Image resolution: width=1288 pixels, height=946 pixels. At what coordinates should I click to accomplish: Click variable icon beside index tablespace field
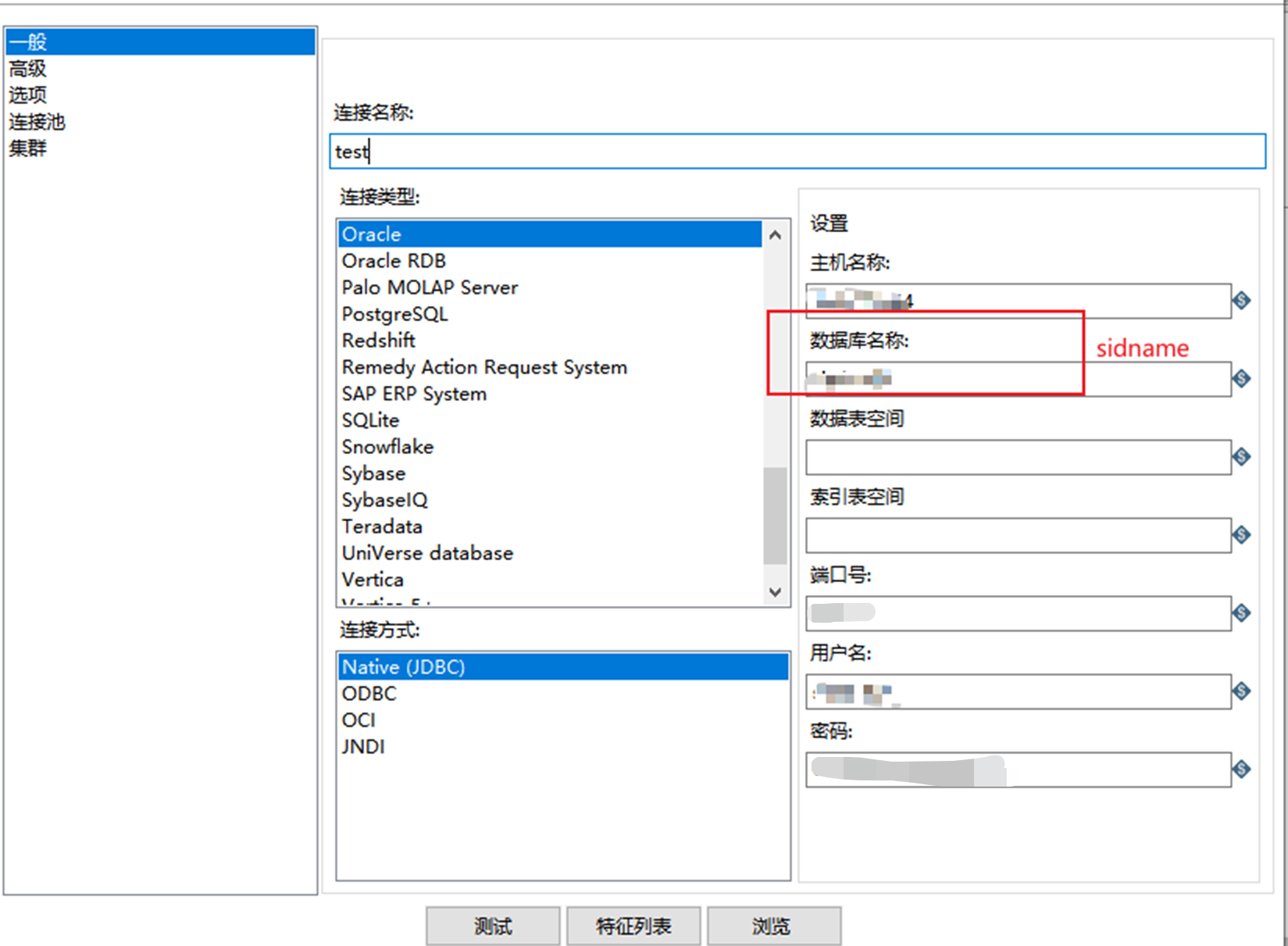click(1241, 534)
